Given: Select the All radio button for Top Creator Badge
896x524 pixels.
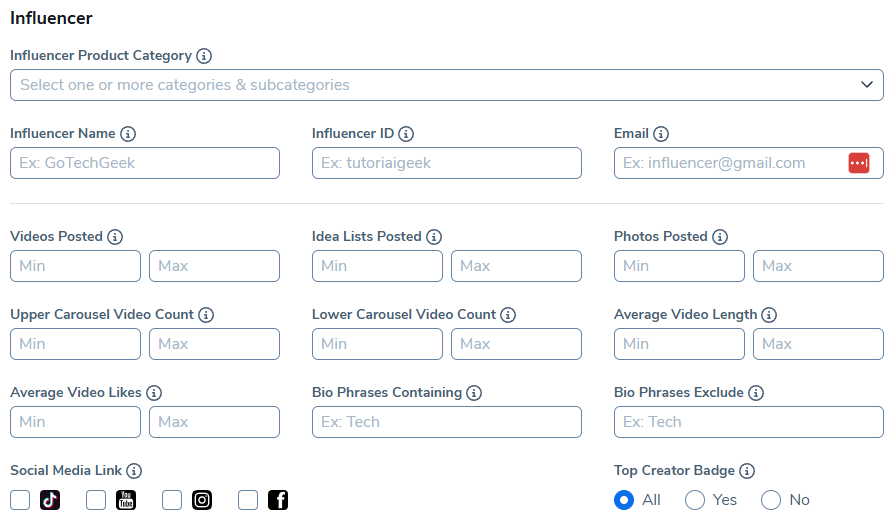Looking at the screenshot, I should 624,500.
